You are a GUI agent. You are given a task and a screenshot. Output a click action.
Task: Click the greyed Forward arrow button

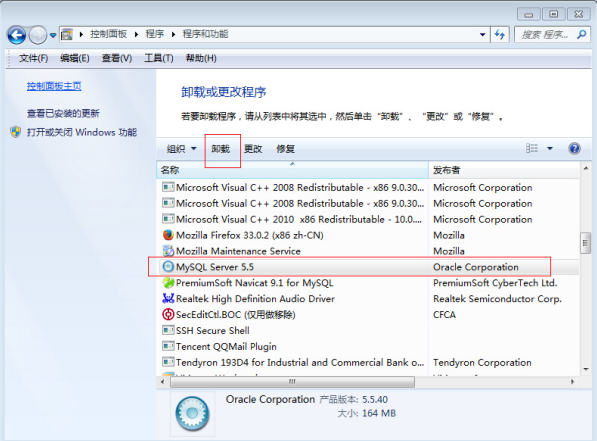[38, 35]
